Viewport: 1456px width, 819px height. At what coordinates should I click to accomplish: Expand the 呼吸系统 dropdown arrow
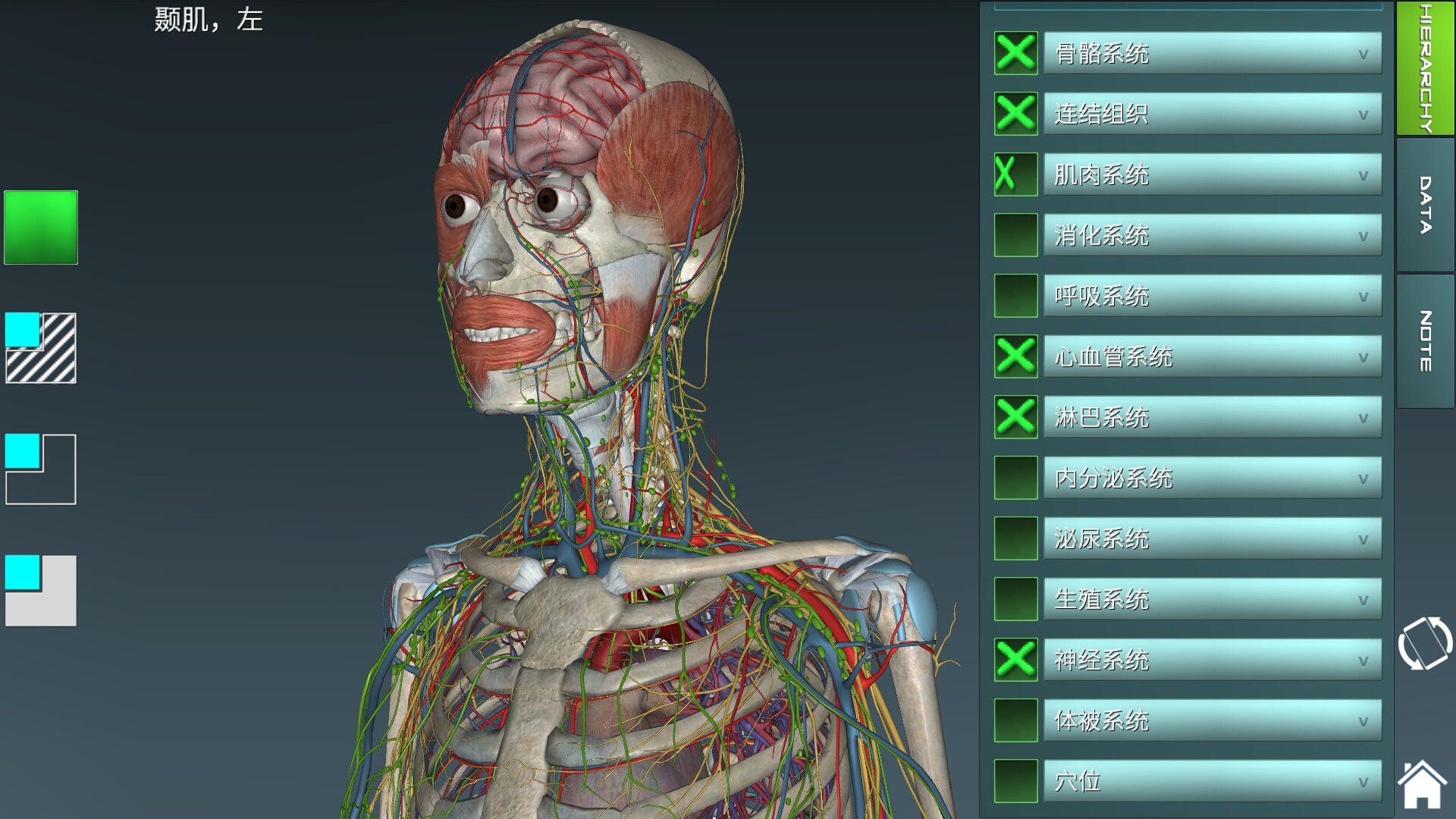[x=1363, y=297]
